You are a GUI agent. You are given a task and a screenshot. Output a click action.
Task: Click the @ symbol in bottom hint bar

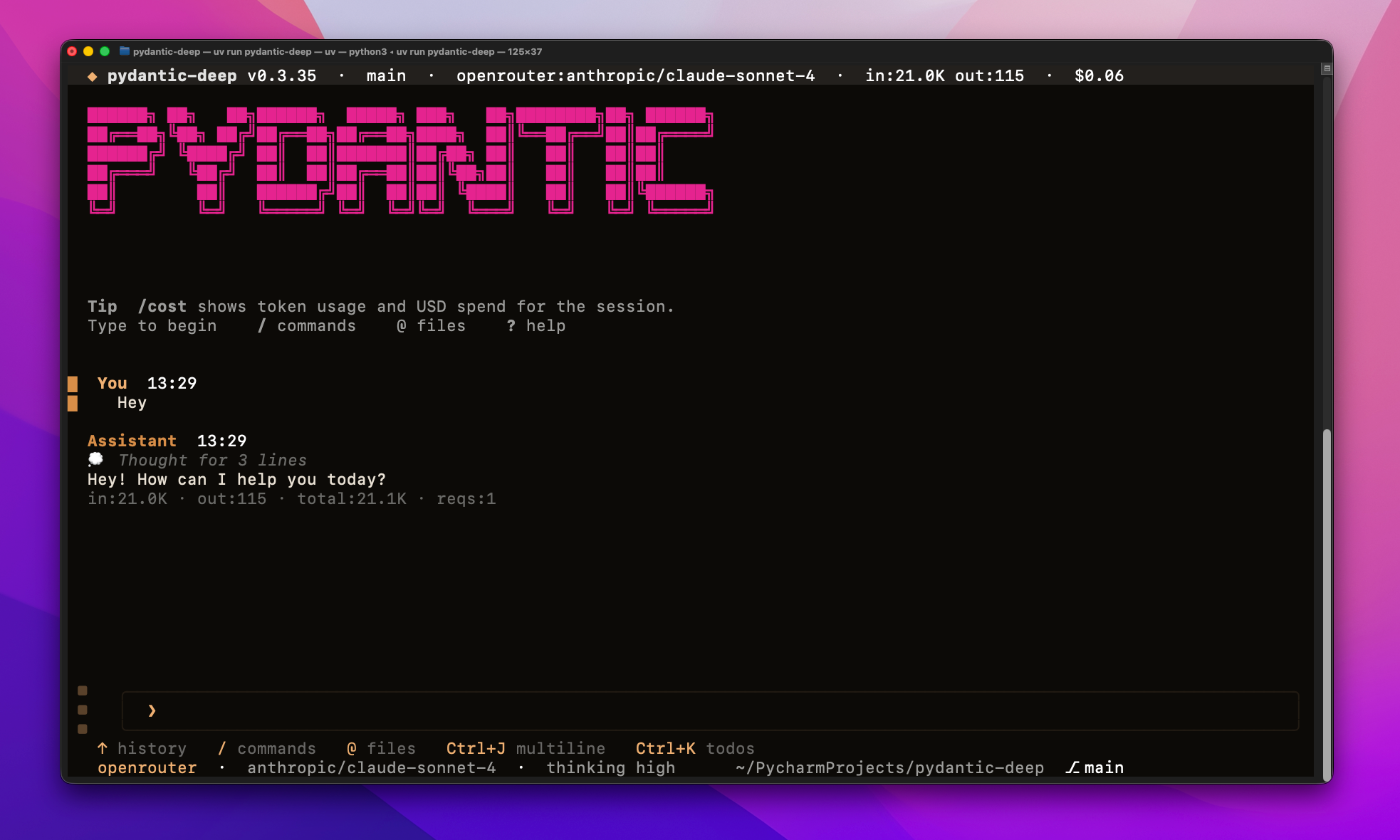(x=352, y=748)
